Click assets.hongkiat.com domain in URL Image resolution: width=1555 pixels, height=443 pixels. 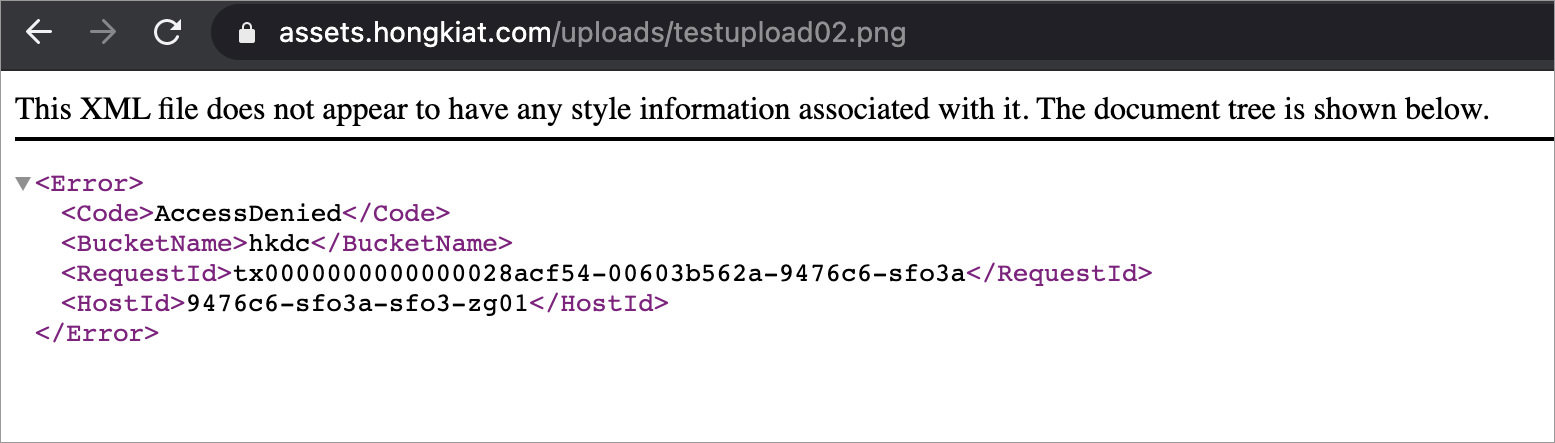[x=414, y=33]
